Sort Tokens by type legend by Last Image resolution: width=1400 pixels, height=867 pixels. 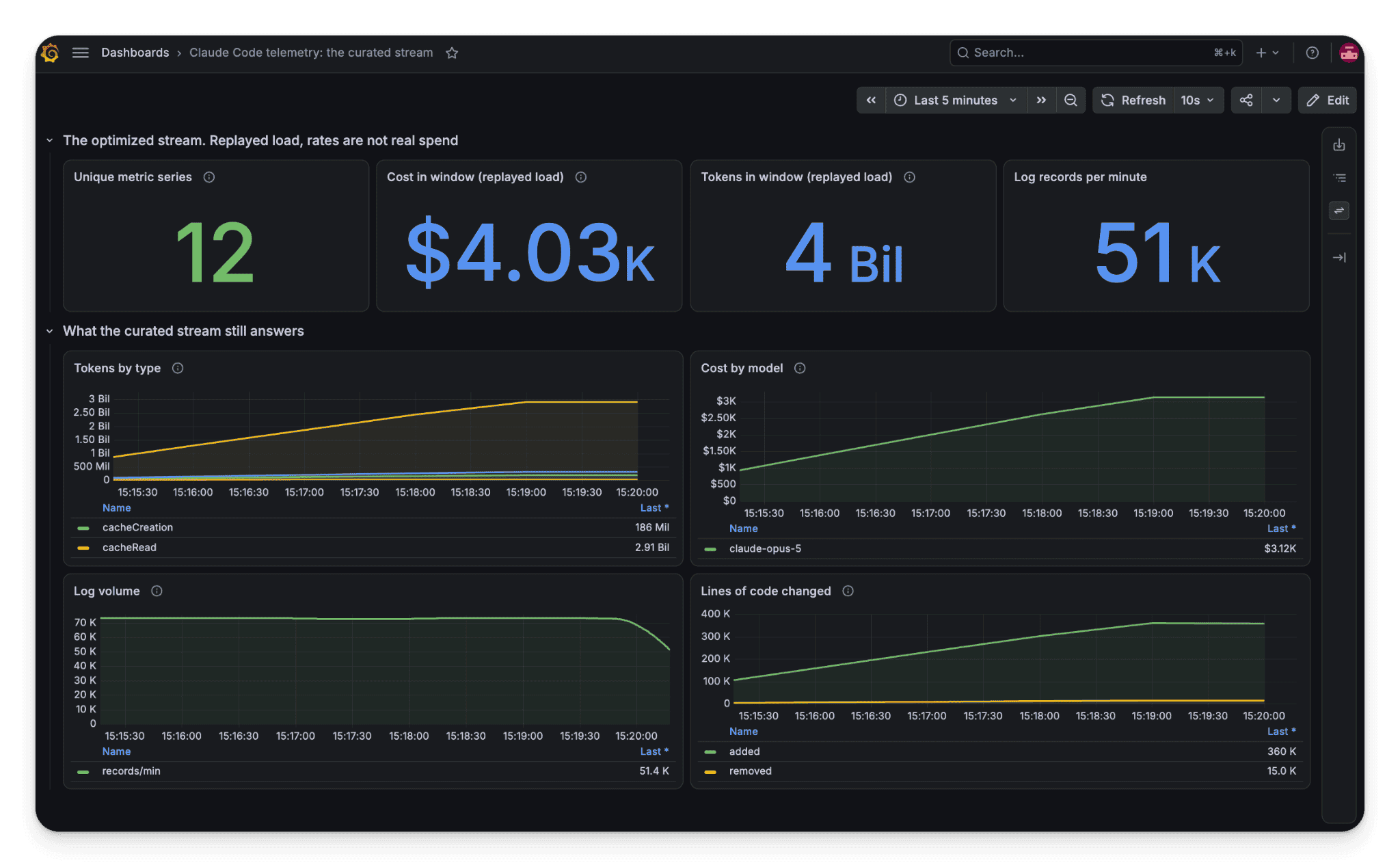654,507
